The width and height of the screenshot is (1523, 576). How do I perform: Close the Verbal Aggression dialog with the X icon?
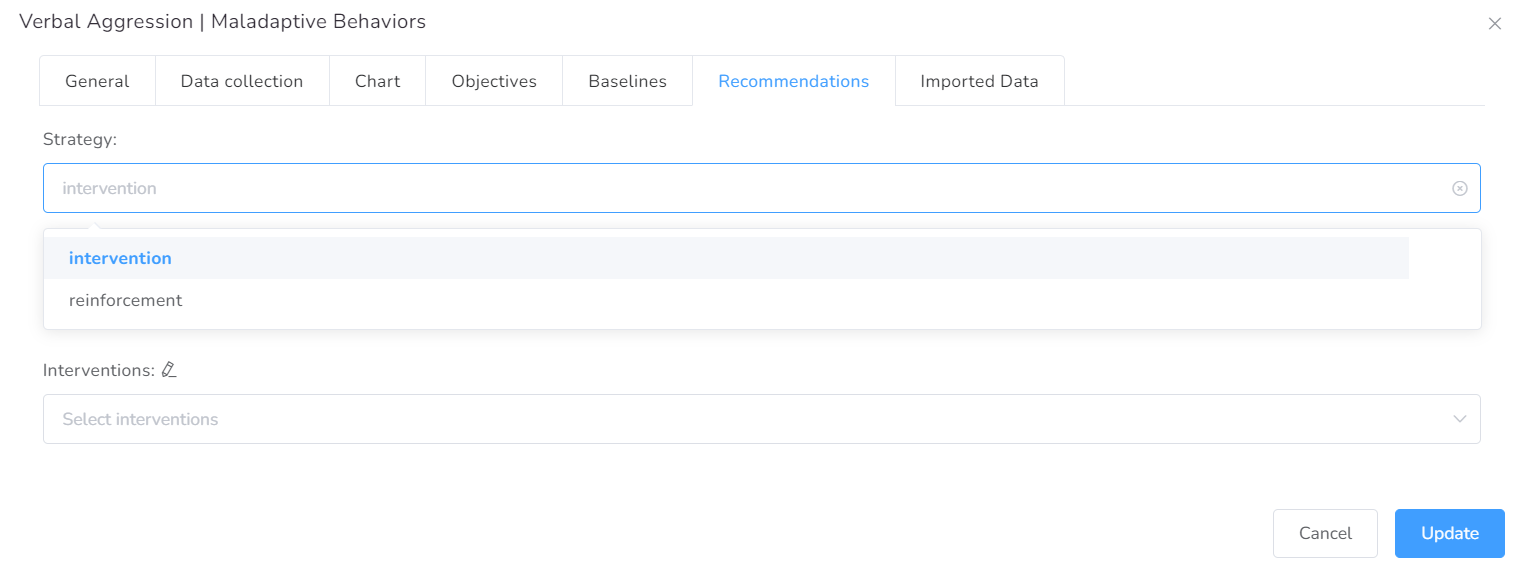click(1495, 23)
